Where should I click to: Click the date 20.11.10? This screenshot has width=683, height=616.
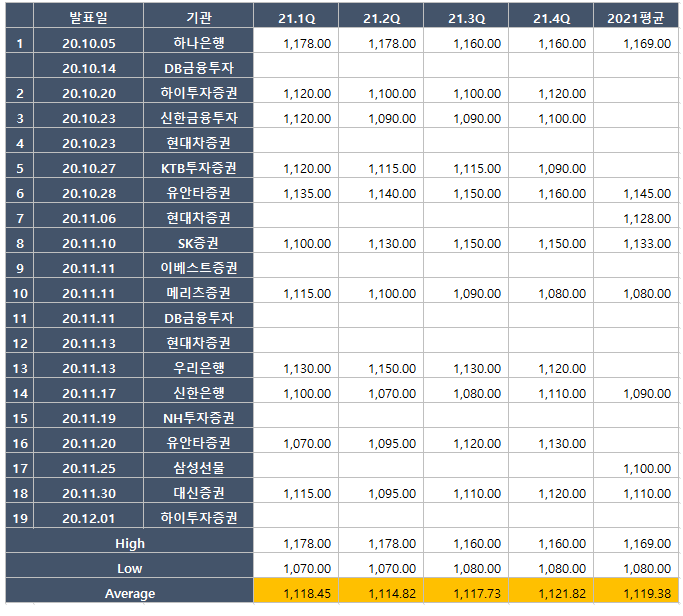(88, 243)
